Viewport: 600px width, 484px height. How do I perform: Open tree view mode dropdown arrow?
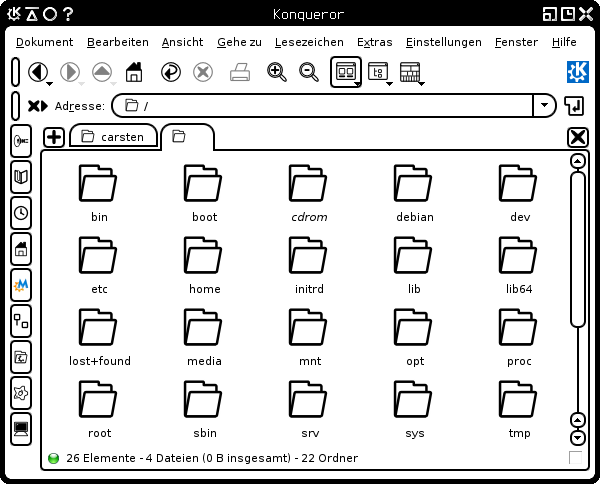tap(390, 83)
